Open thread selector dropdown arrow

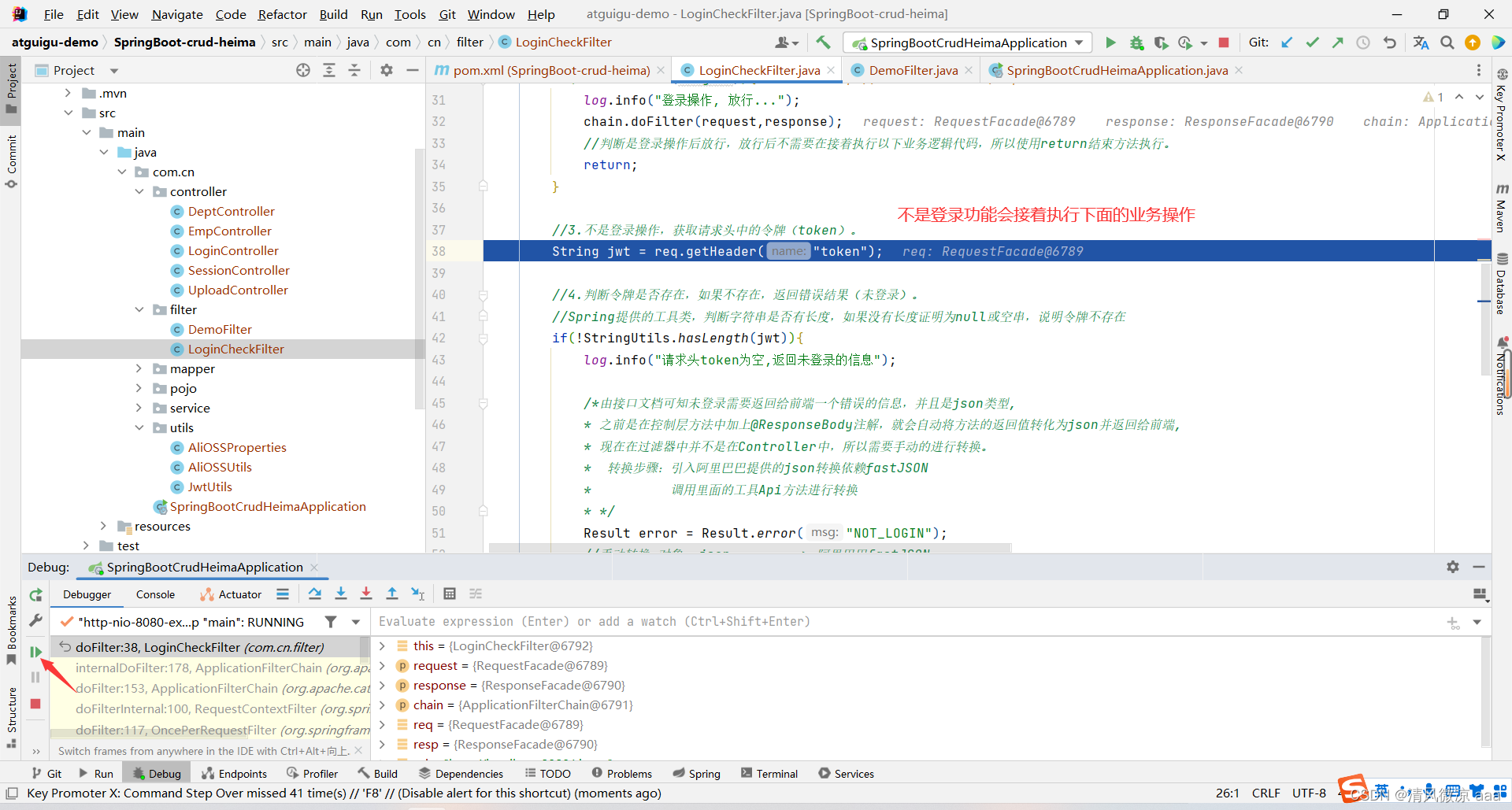[356, 622]
